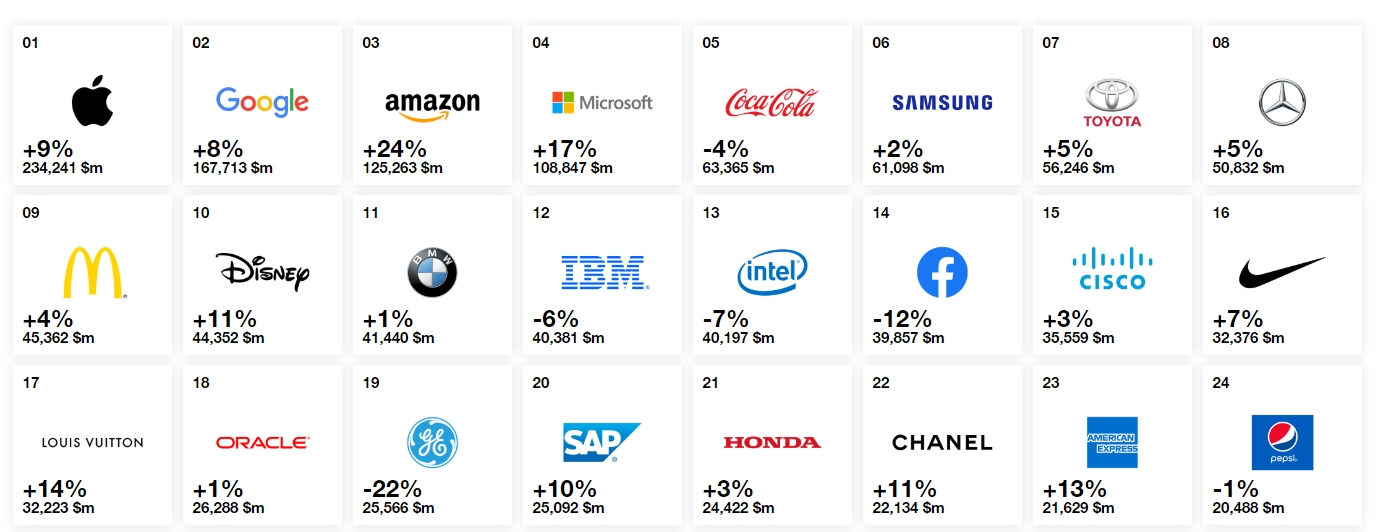Screen dimensions: 1389x532
Task: Click the Coca-Cola script logo
Action: (770, 102)
